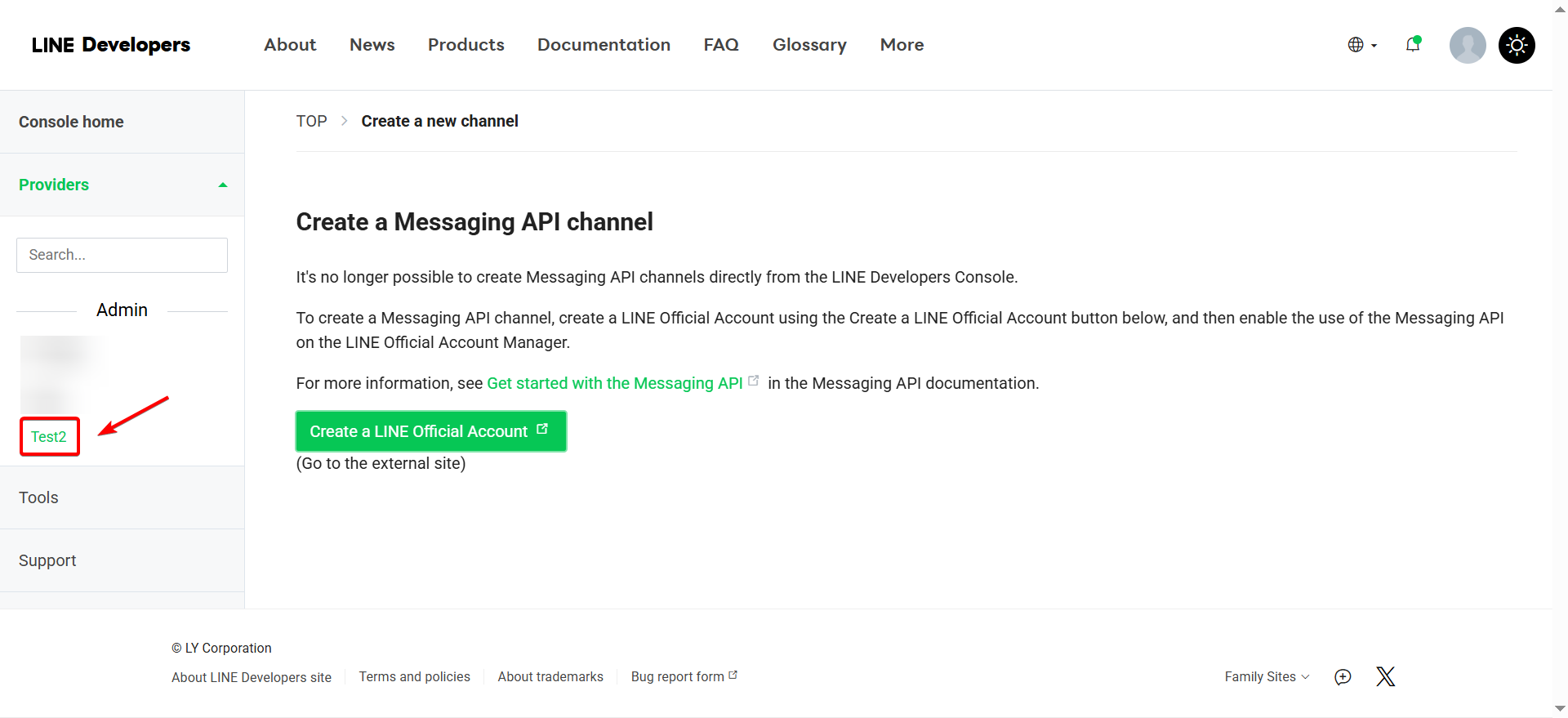Image resolution: width=1568 pixels, height=718 pixels.
Task: Open the X social icon
Action: 1385,676
